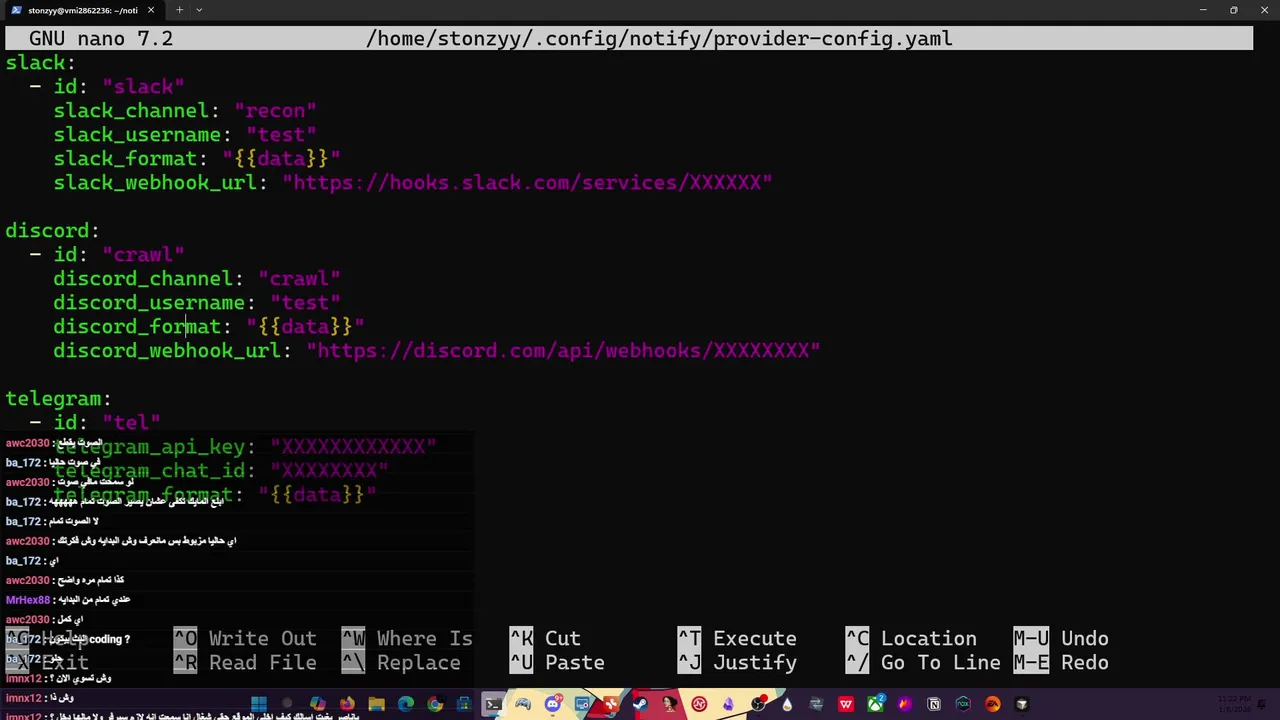Click the ^\ Replace shortcut label
Screen dimensions: 1280x720
tap(401, 663)
